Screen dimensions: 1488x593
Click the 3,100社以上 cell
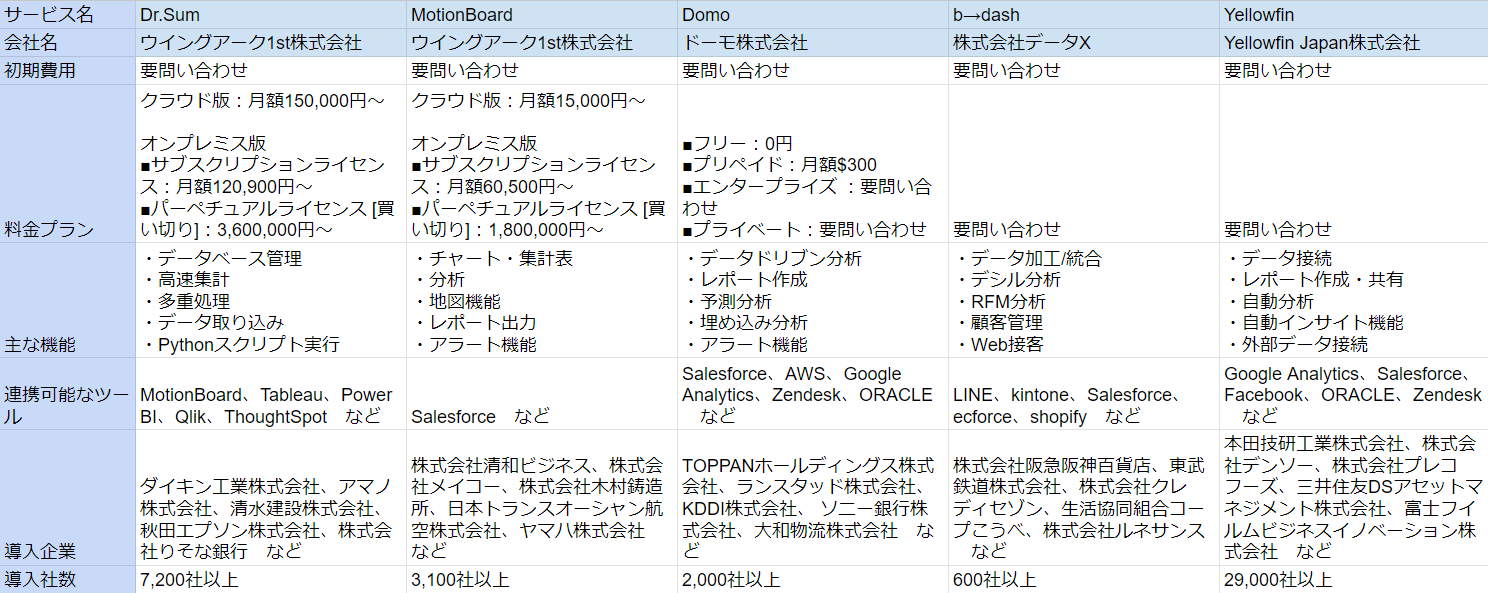point(542,580)
